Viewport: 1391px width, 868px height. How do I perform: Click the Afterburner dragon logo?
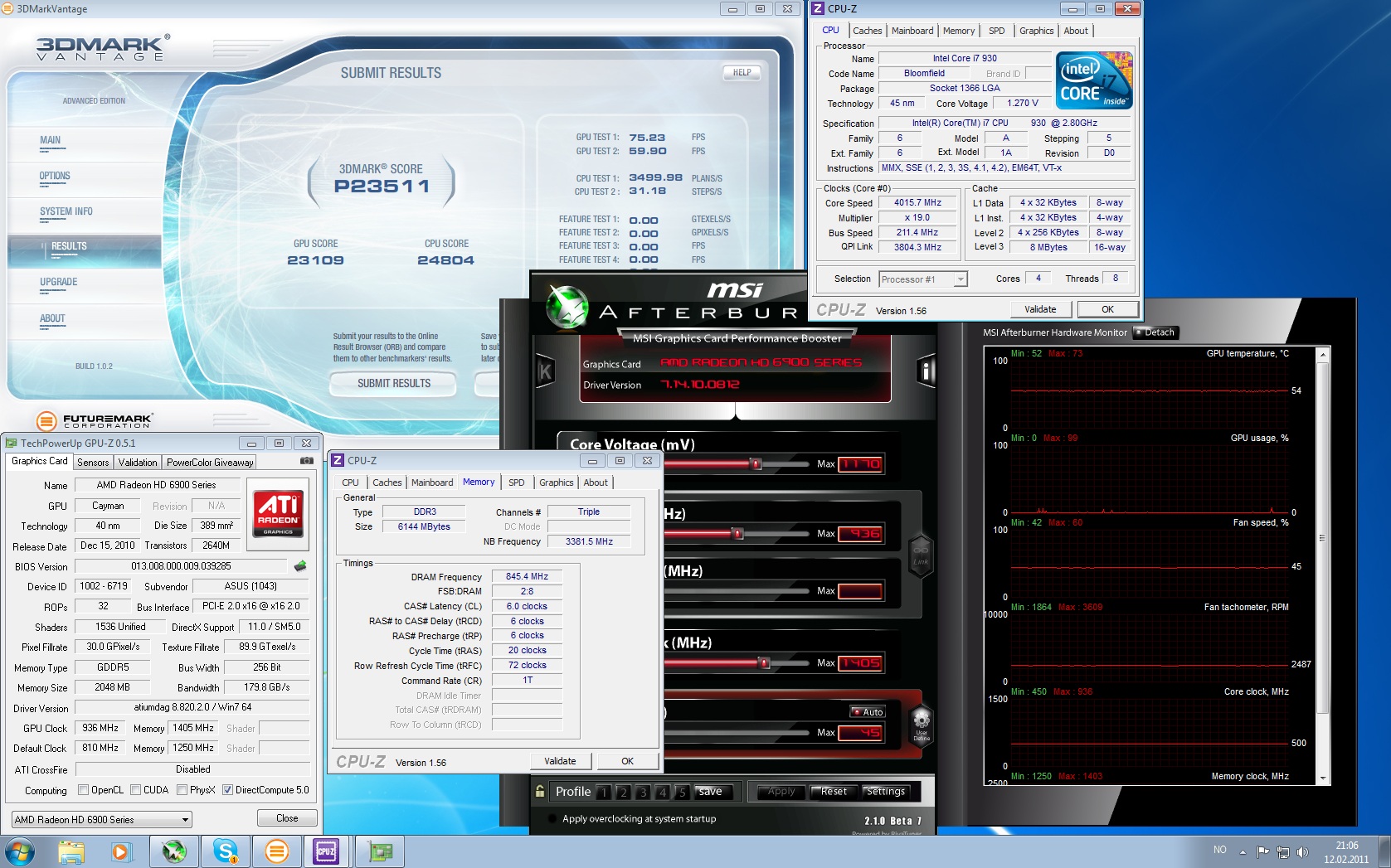click(568, 306)
